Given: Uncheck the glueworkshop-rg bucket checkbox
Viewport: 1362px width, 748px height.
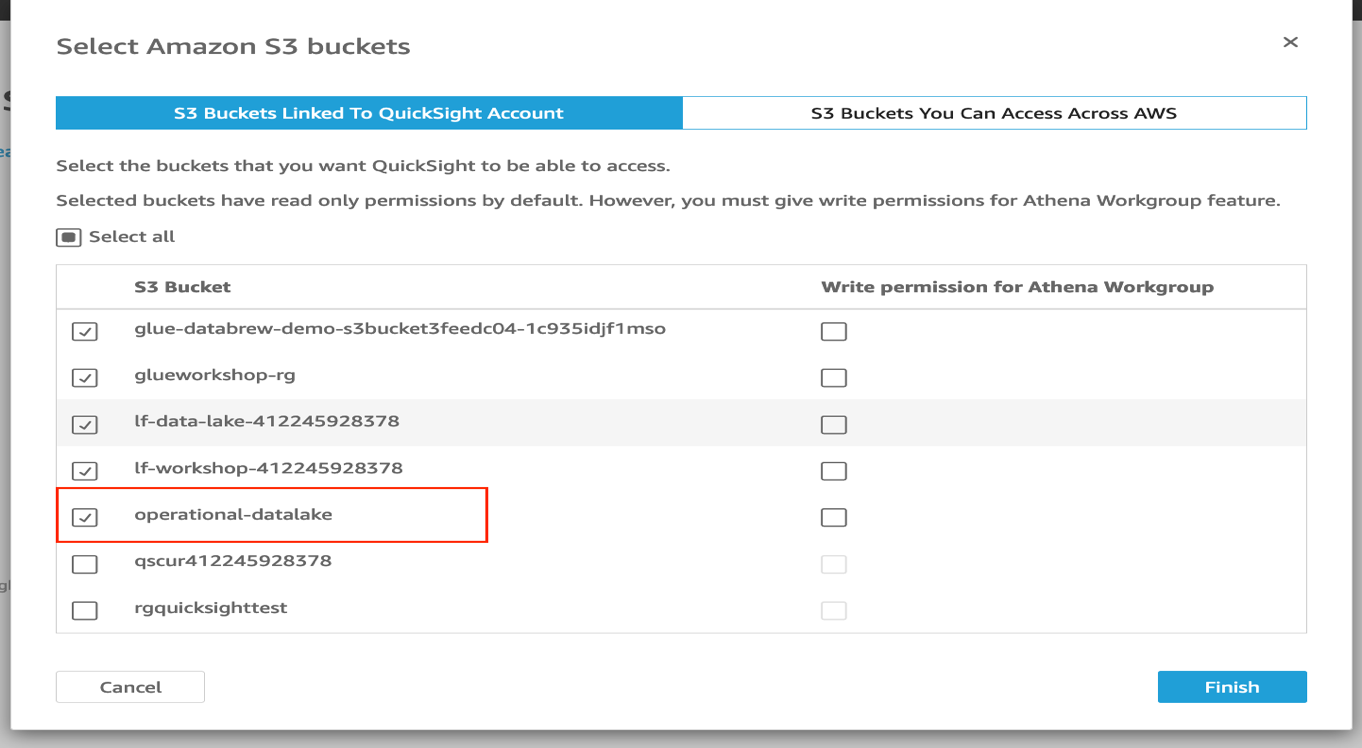Looking at the screenshot, I should (85, 378).
